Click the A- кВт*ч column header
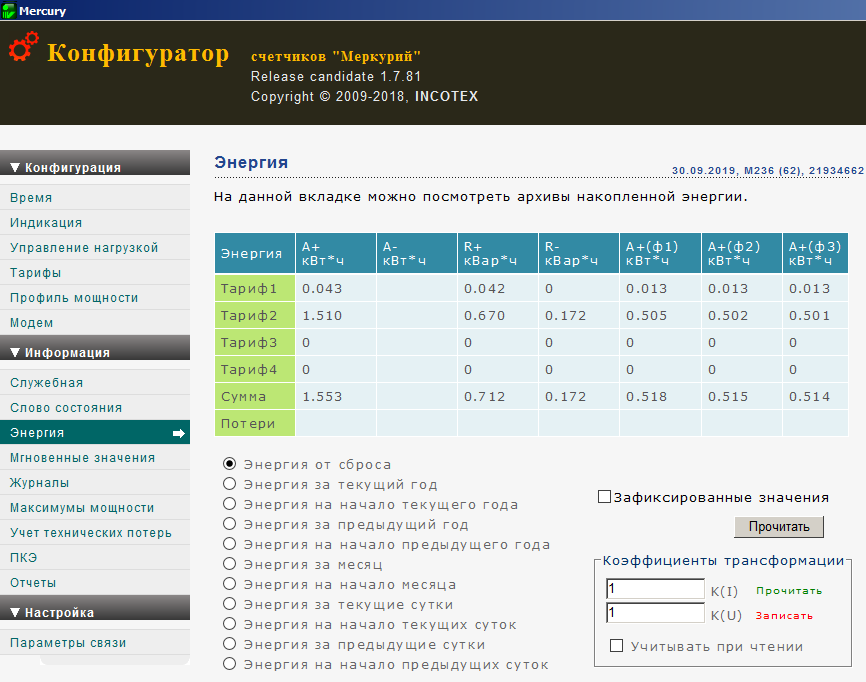The height and width of the screenshot is (682, 866). (x=417, y=253)
